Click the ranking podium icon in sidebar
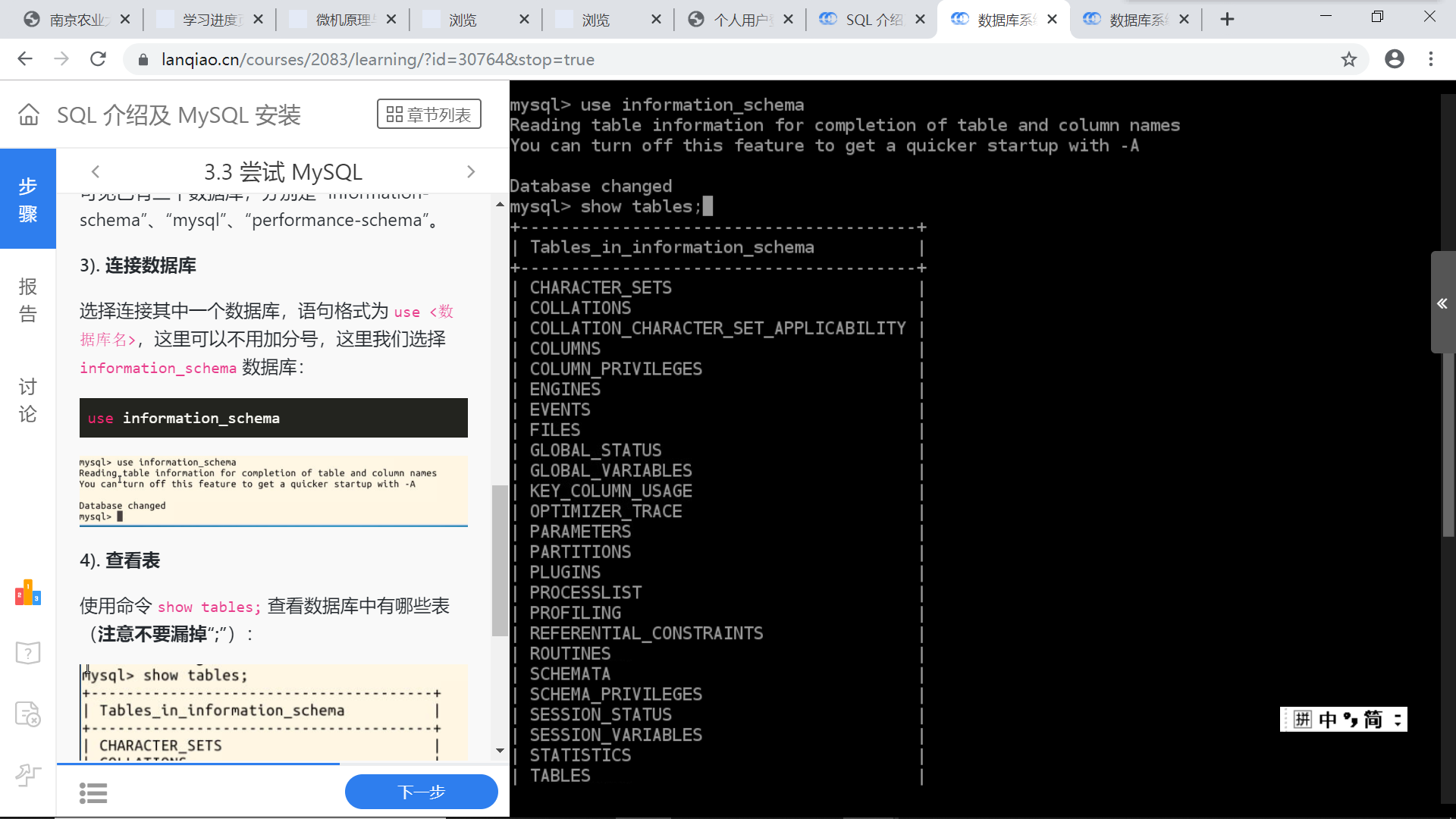Screen dimensions: 1456x819 click(28, 593)
